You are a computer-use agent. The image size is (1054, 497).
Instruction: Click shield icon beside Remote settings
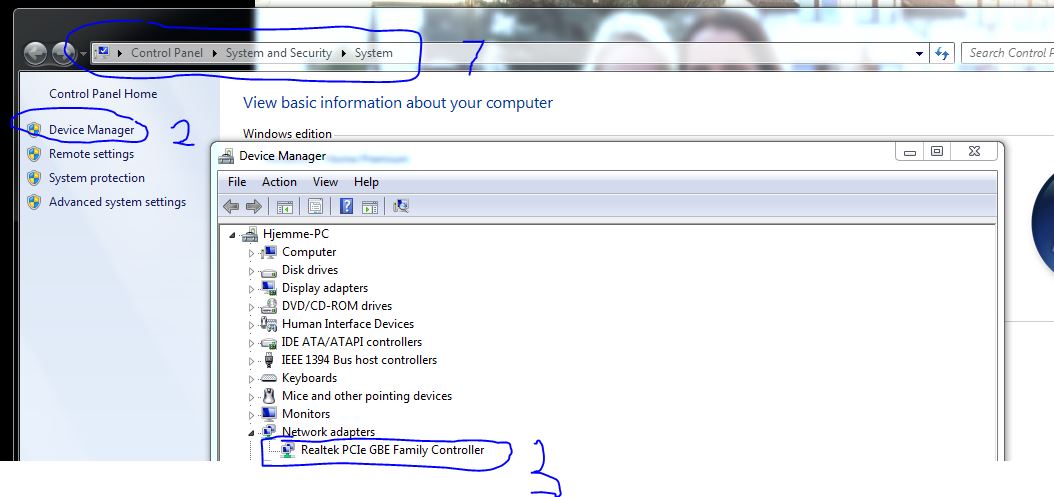pyautogui.click(x=34, y=154)
